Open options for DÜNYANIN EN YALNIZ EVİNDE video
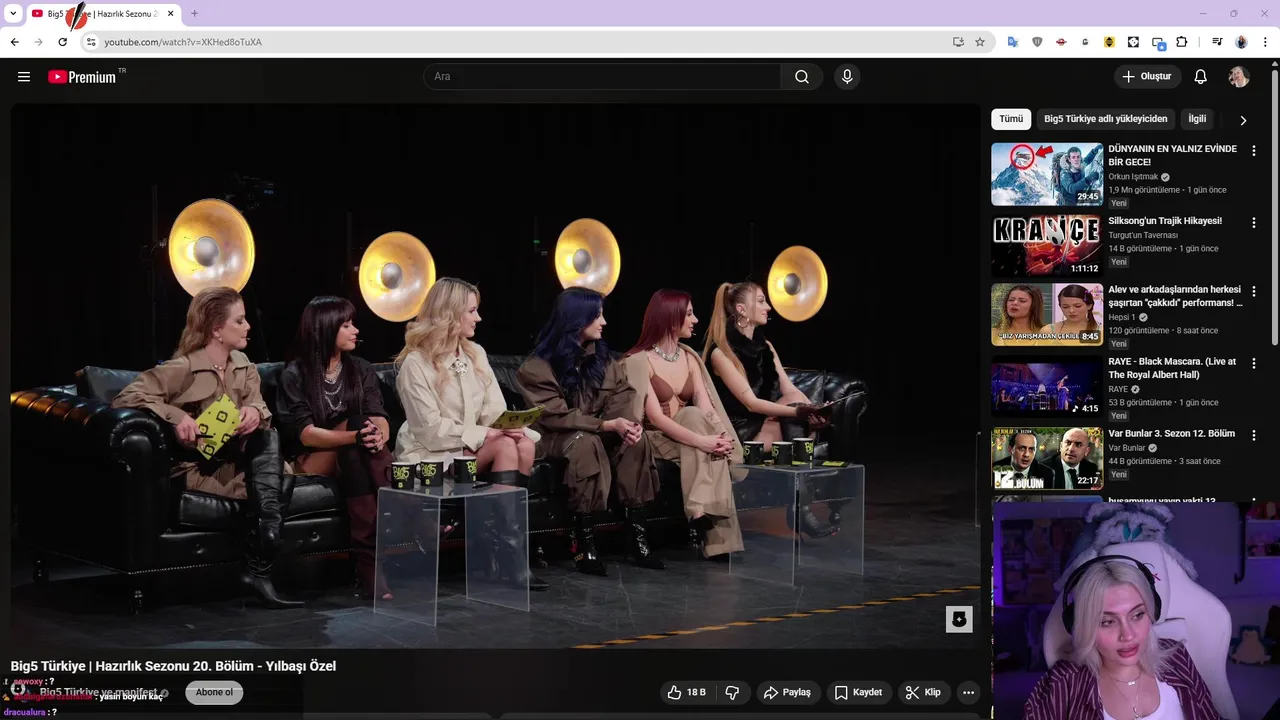 pyautogui.click(x=1254, y=151)
